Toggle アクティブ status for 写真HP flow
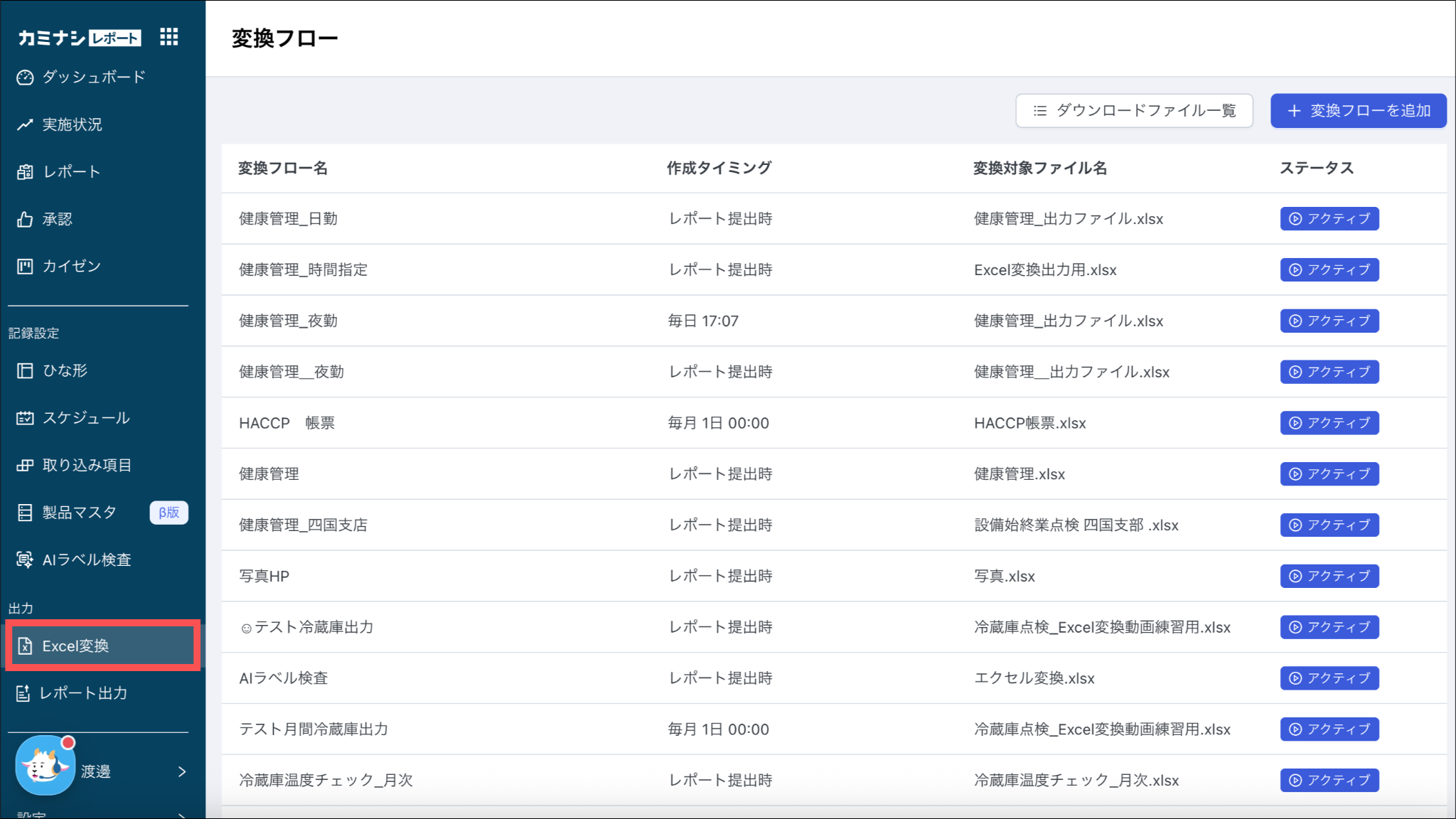Screen dimensions: 1456x819 (1329, 576)
